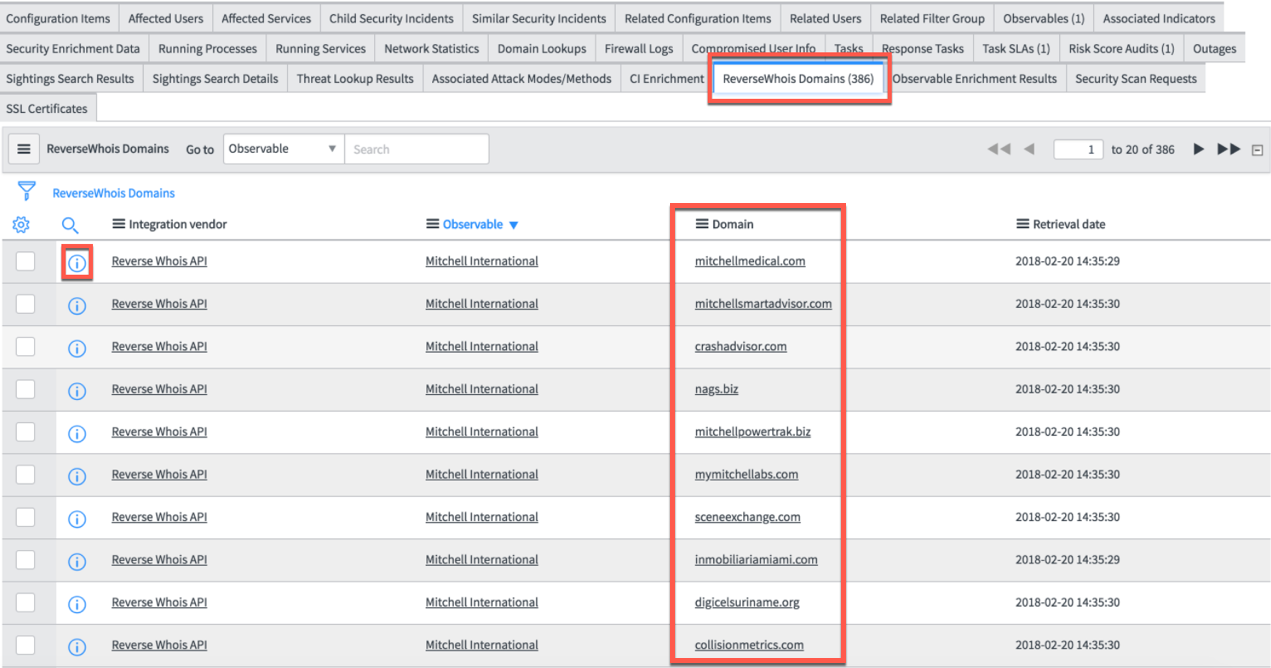Screen dimensions: 1271x668
Task: Check the inmobiliariamiami.com row checkbox
Action: tap(25, 559)
